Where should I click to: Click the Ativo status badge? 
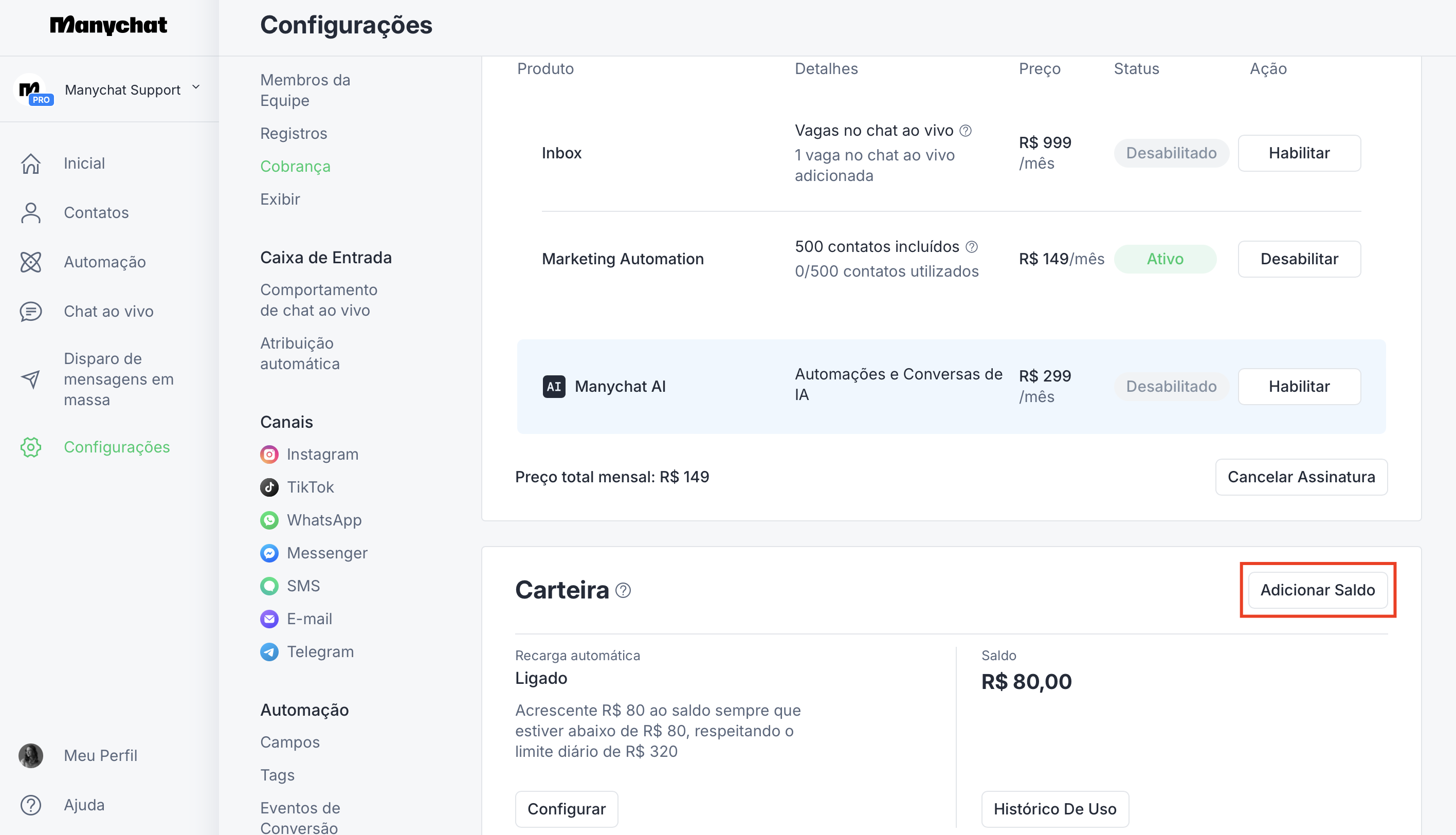tap(1164, 260)
